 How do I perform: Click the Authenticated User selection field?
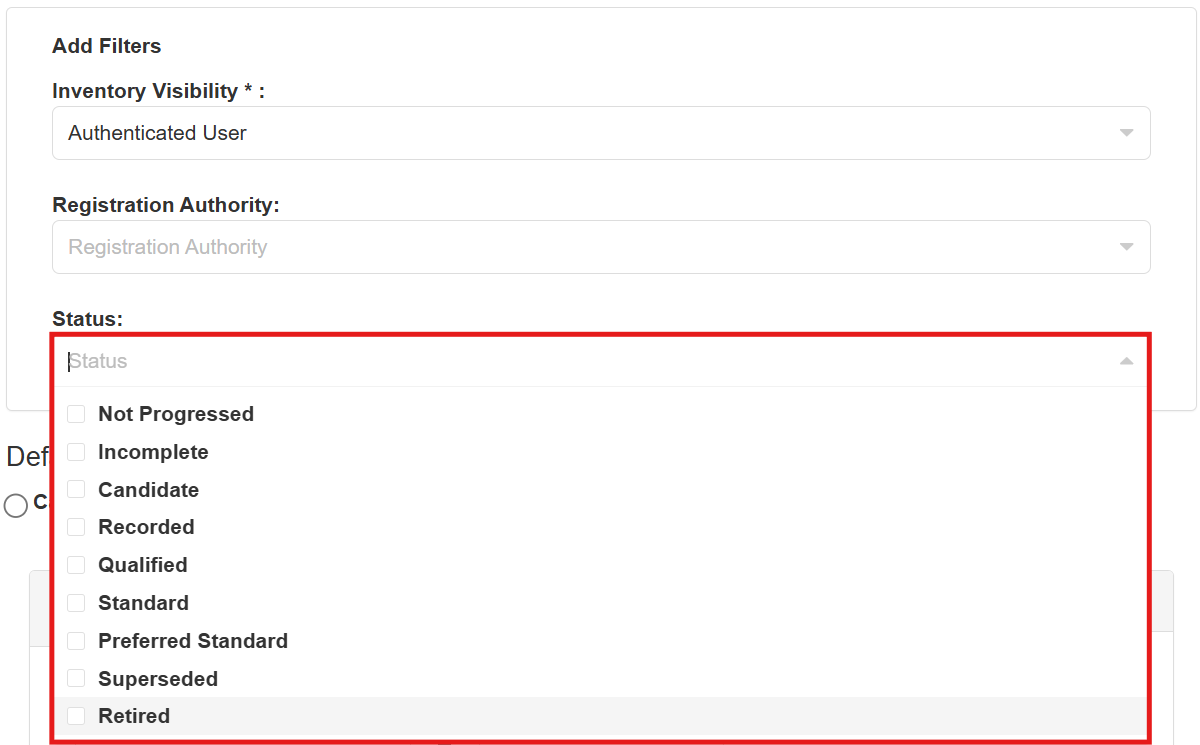580,133
